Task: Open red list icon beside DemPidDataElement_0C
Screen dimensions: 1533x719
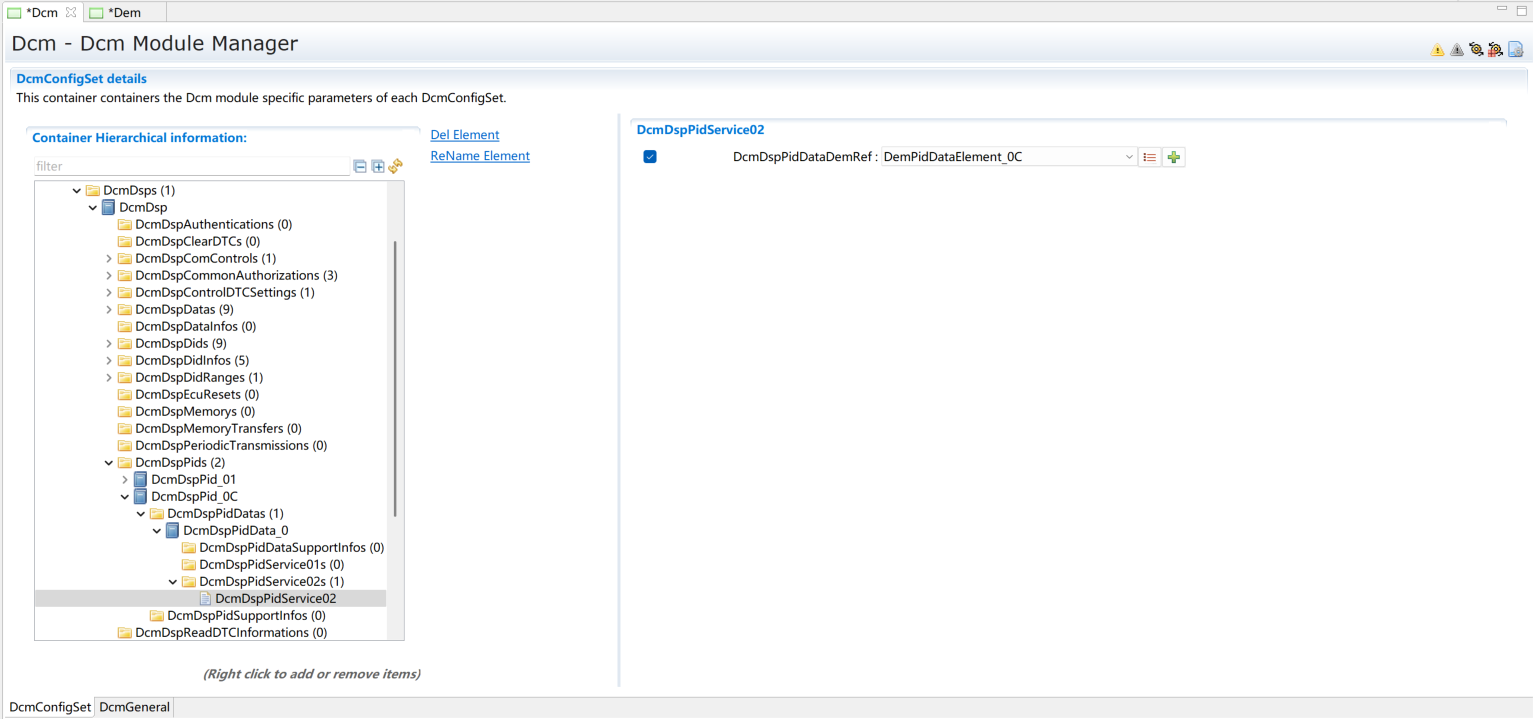Action: click(1150, 157)
